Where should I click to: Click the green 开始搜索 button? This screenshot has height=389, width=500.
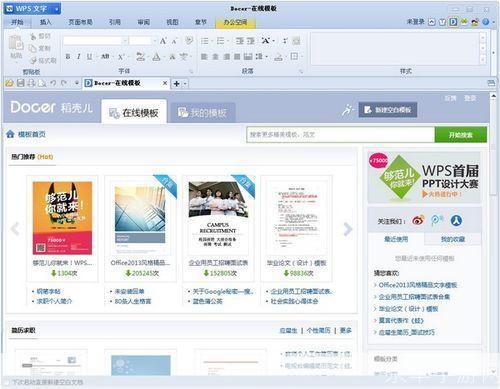click(x=461, y=135)
